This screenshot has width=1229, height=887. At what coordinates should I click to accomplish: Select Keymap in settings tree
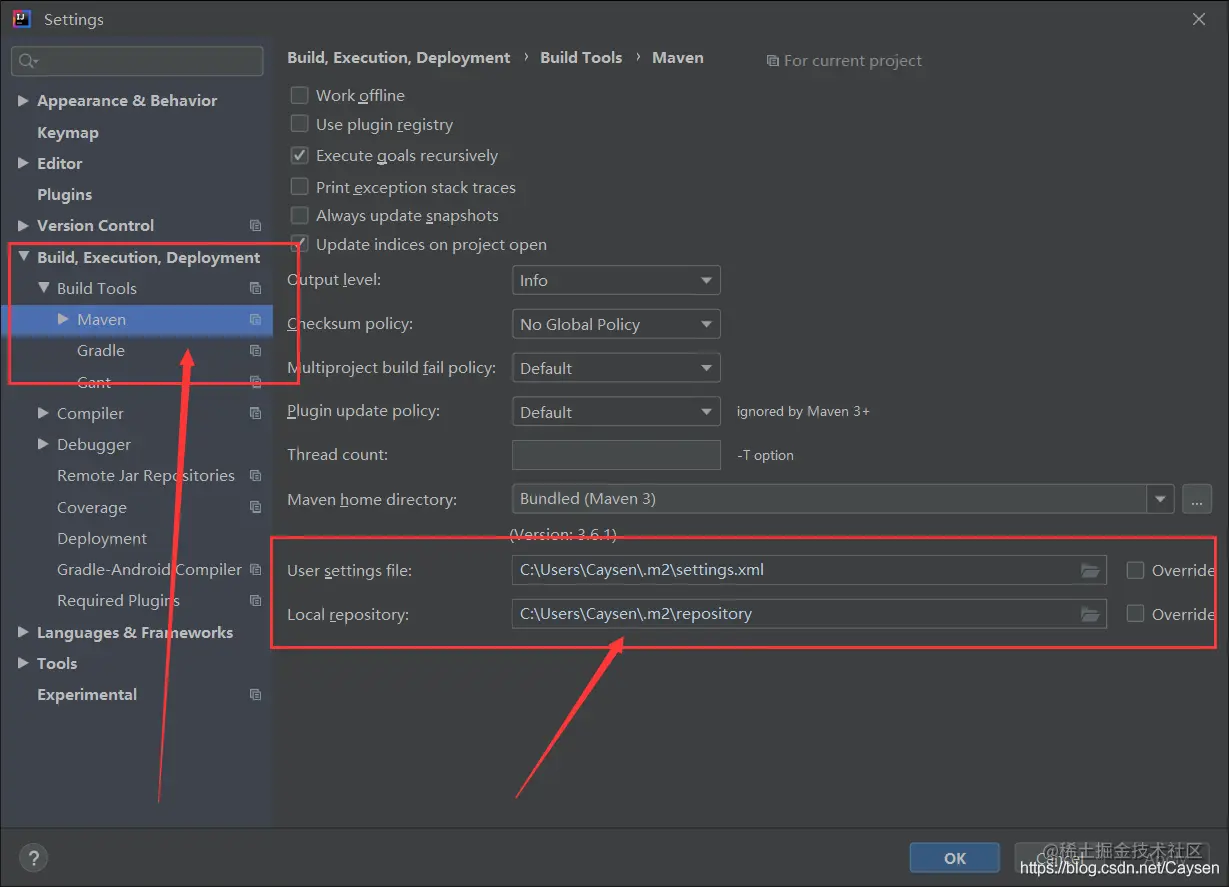tap(68, 132)
